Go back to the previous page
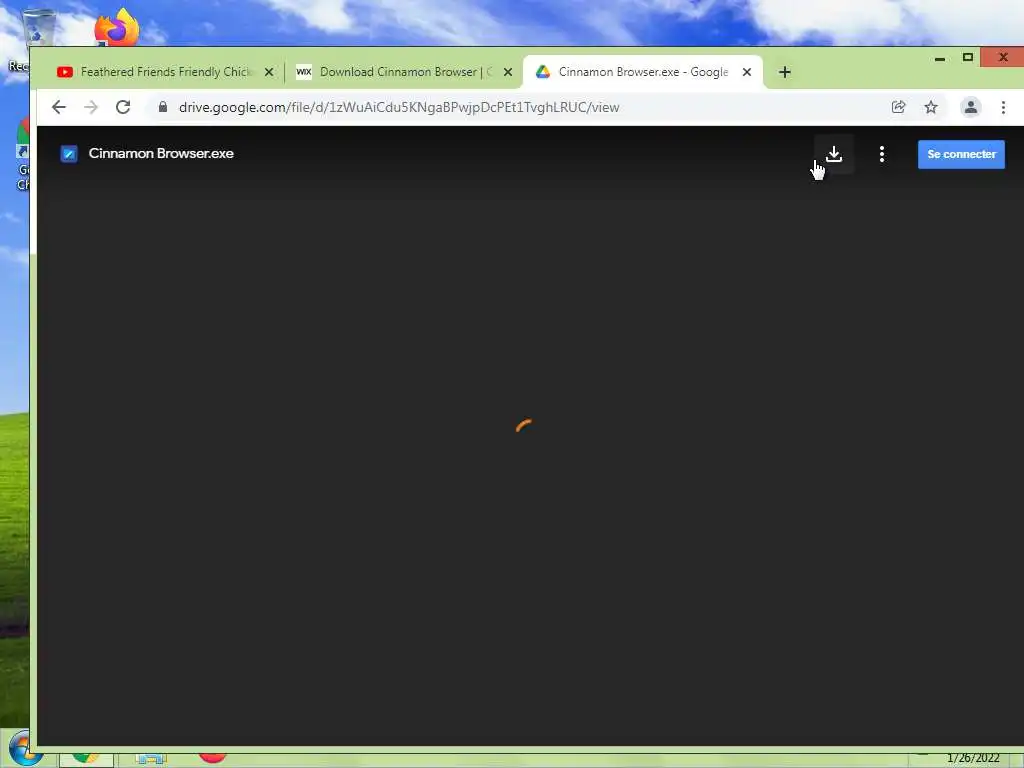The image size is (1024, 768). point(59,107)
